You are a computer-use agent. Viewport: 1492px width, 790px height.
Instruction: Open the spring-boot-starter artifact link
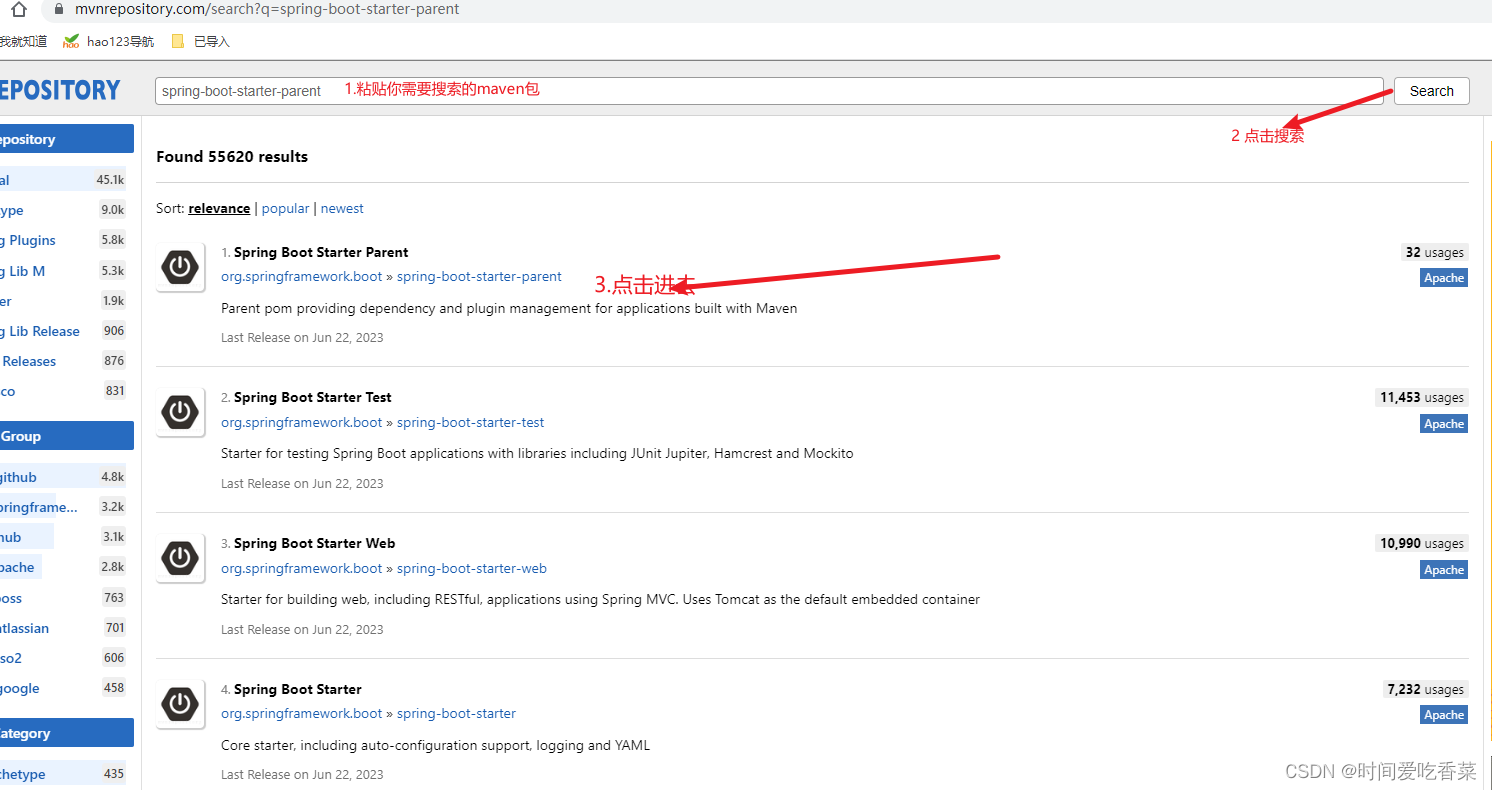point(456,713)
